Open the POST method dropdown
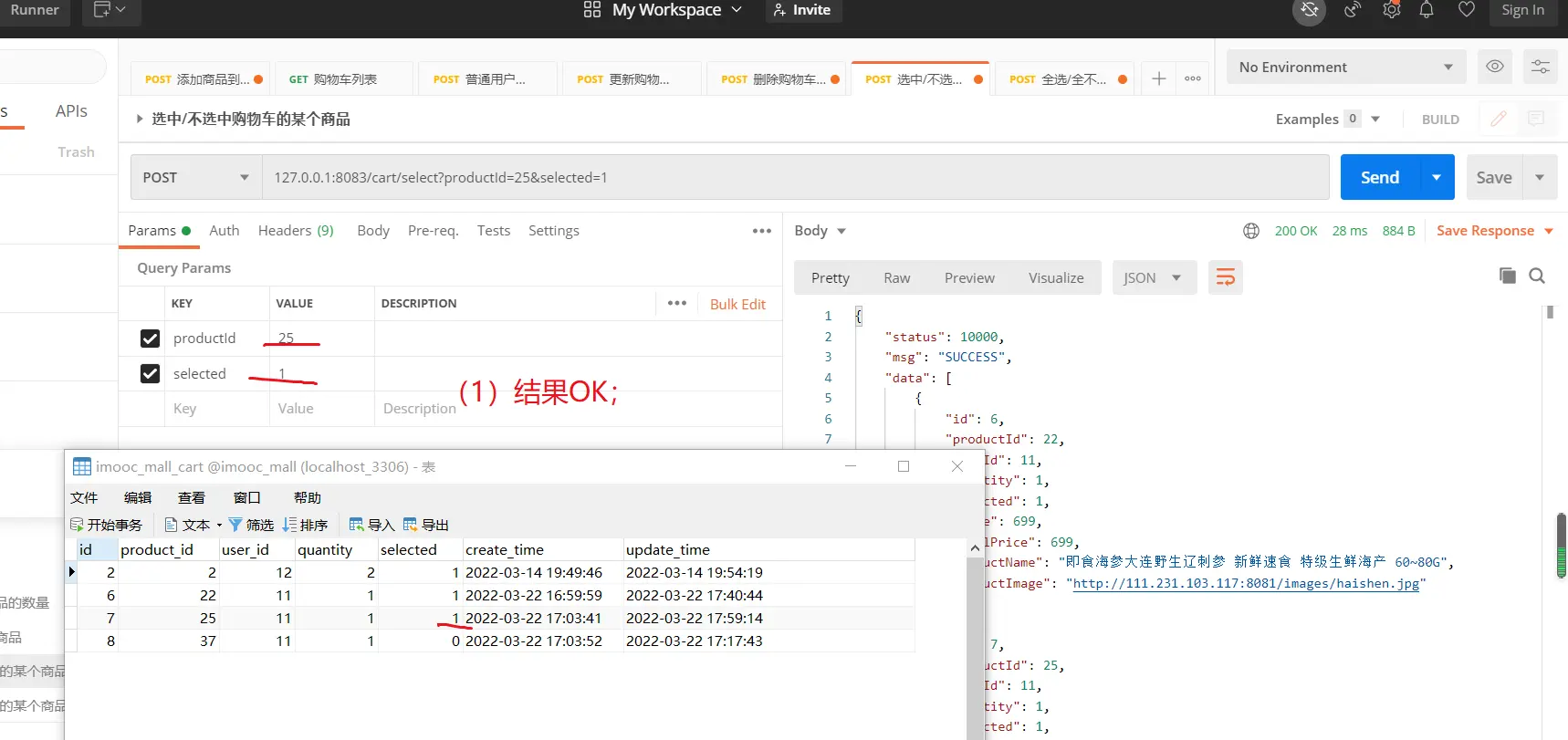This screenshot has height=740, width=1568. (x=195, y=177)
